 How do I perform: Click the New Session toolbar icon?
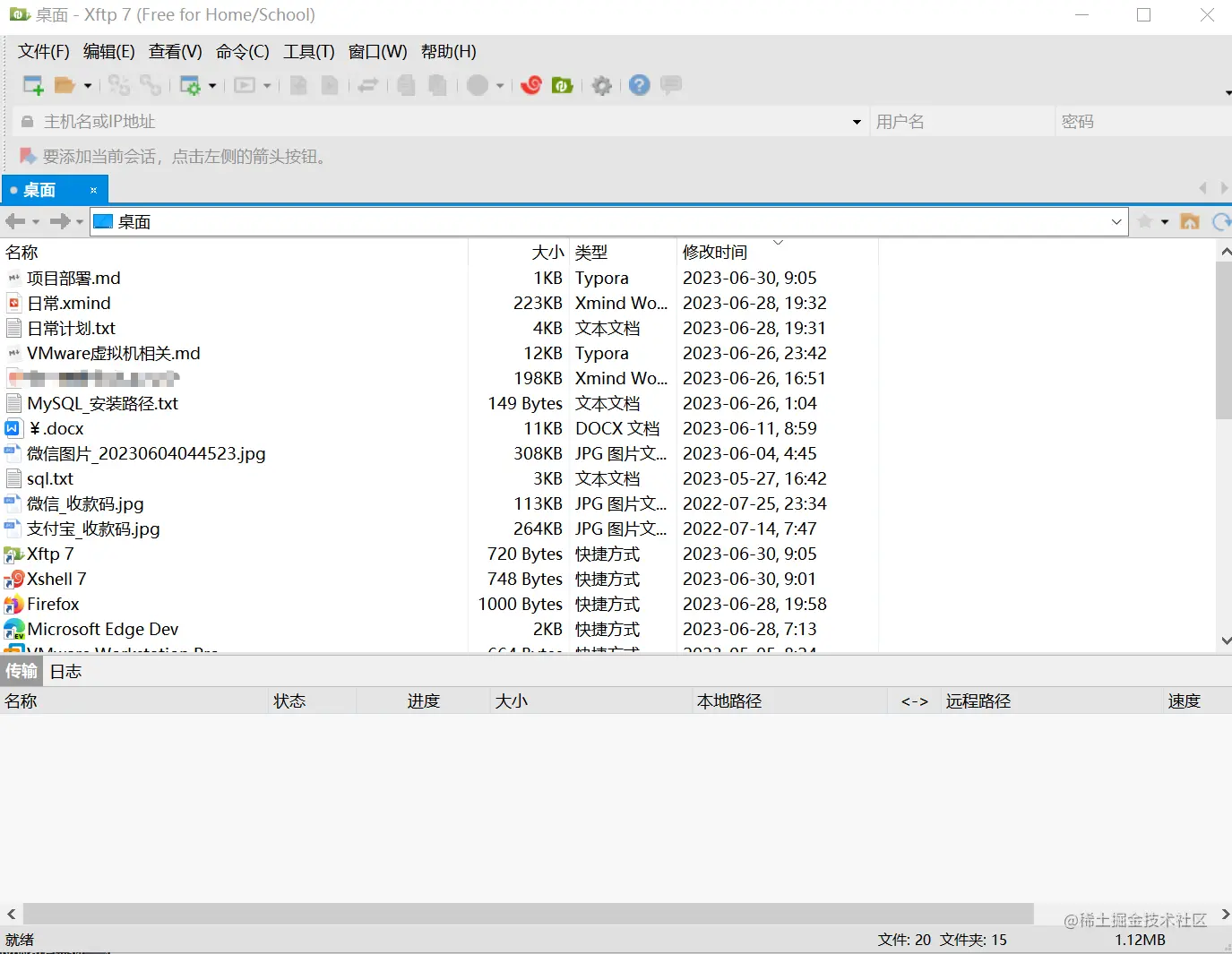[33, 85]
